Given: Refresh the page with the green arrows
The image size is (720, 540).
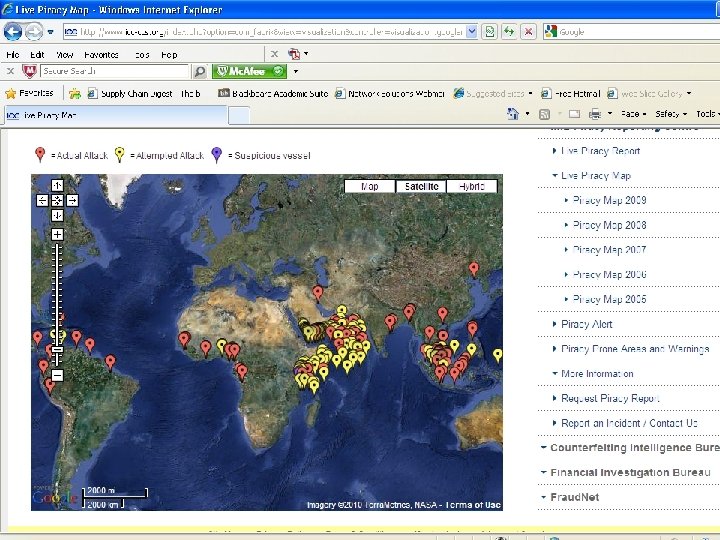Looking at the screenshot, I should pyautogui.click(x=509, y=32).
